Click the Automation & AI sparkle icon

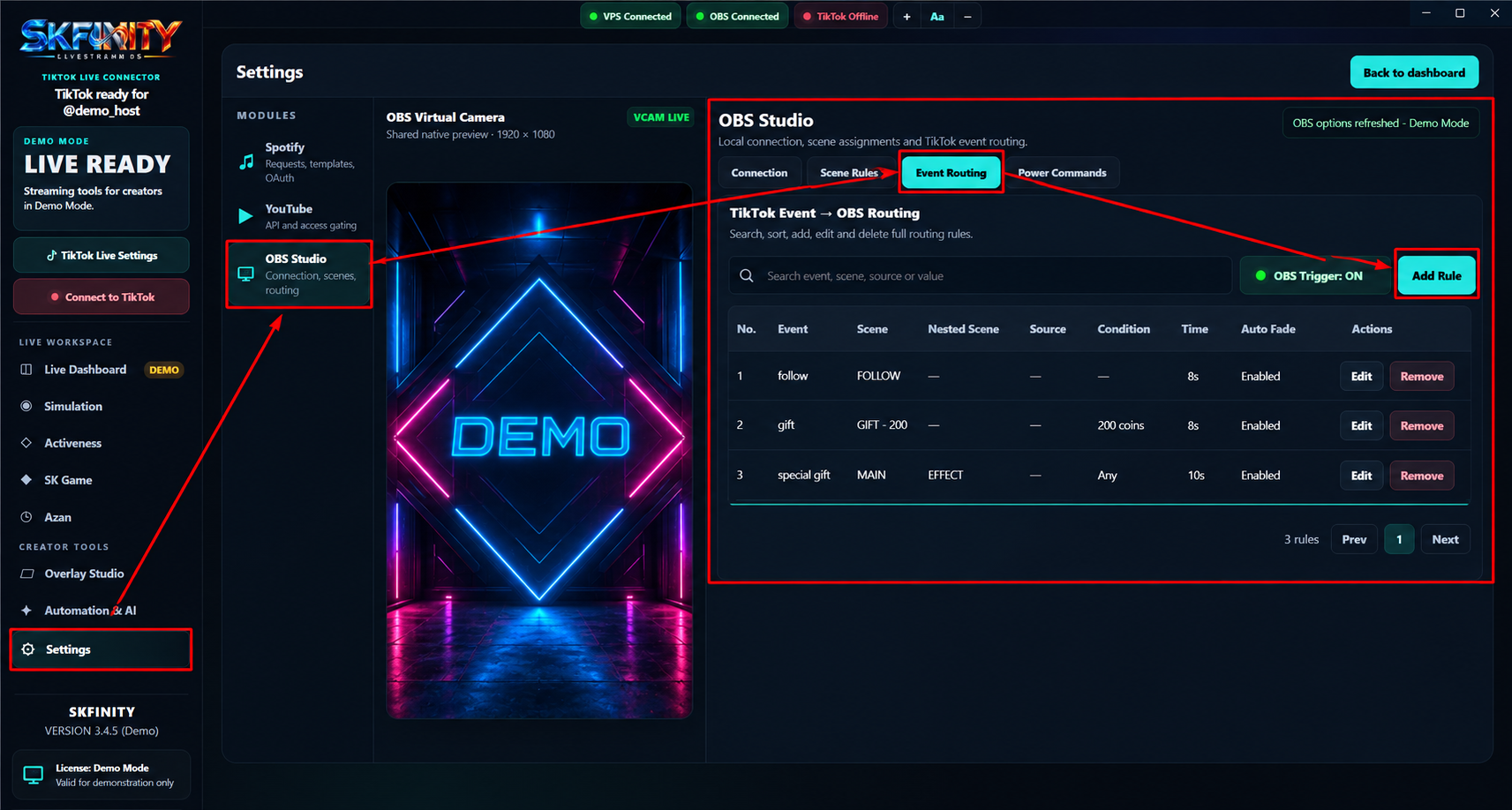pyautogui.click(x=26, y=611)
